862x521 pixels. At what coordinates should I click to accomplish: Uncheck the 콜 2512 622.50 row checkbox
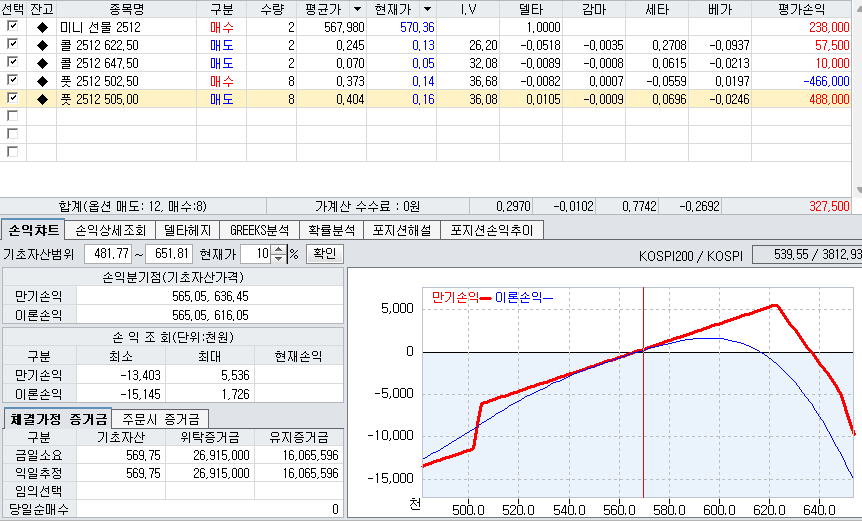tap(12, 45)
